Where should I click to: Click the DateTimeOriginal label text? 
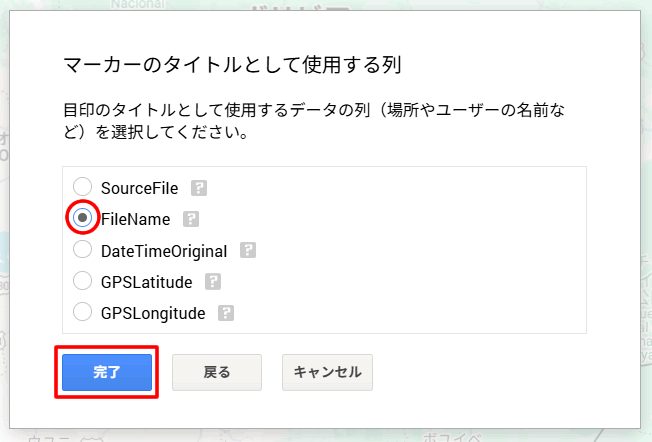click(x=164, y=250)
